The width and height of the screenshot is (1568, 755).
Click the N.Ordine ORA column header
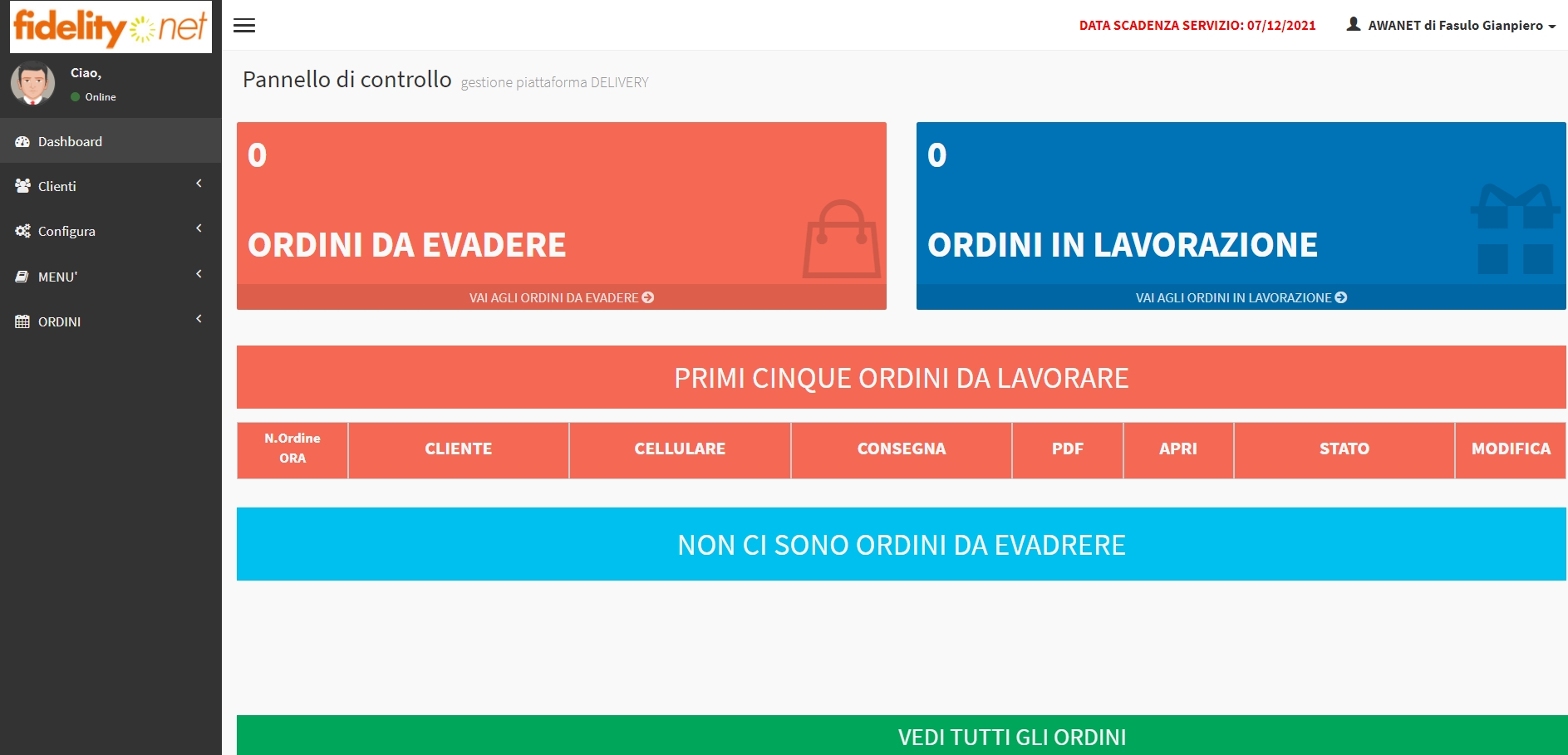[x=292, y=449]
